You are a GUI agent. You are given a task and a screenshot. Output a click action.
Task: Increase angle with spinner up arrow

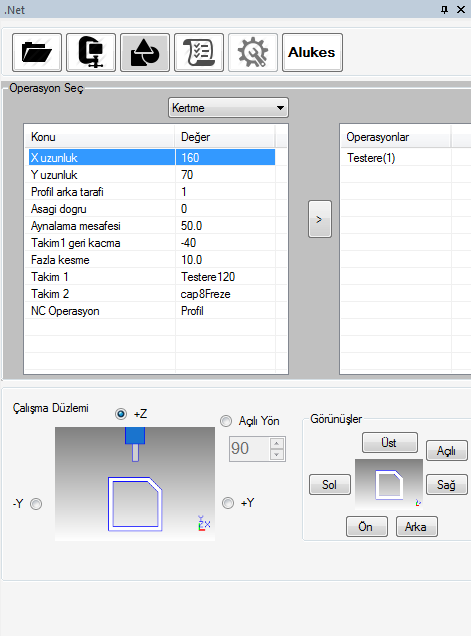[277, 443]
